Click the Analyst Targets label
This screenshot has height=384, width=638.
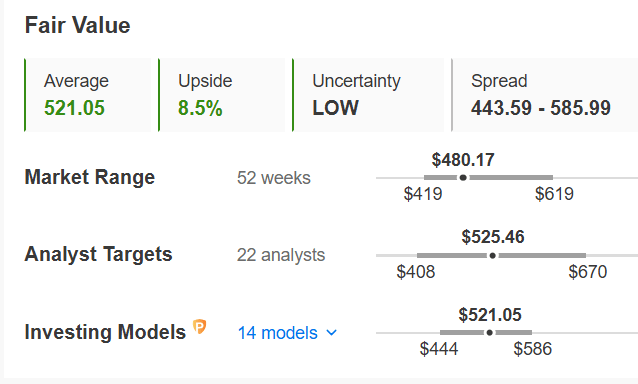point(98,255)
